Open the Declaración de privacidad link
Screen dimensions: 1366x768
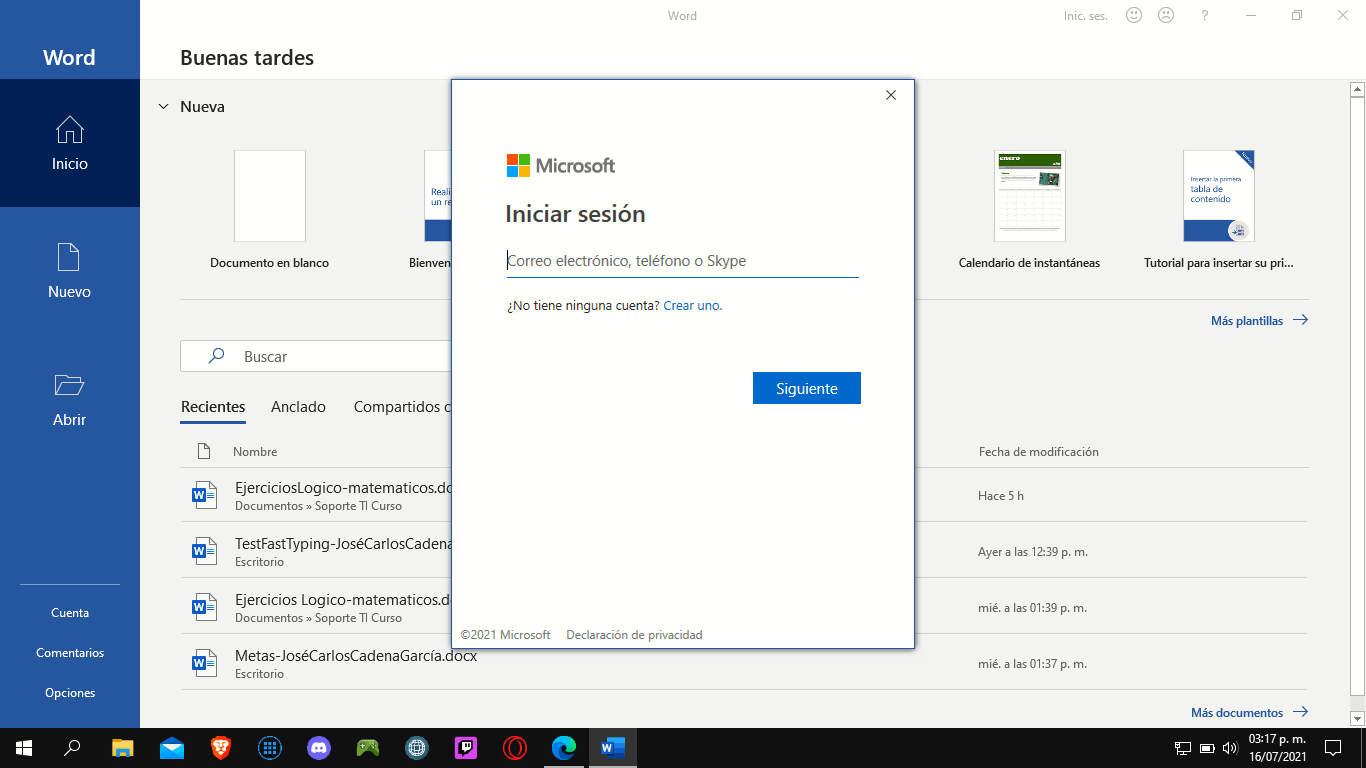point(634,635)
